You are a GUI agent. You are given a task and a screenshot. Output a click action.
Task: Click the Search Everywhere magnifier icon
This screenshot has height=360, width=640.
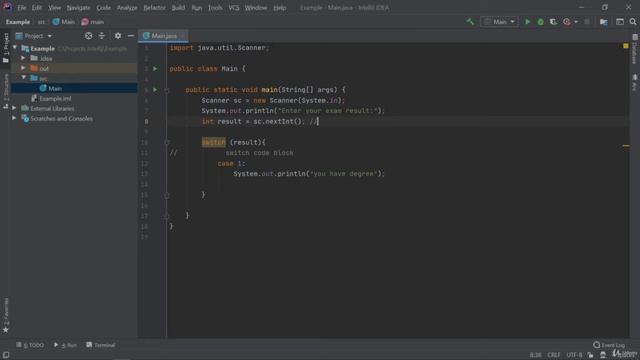click(633, 22)
